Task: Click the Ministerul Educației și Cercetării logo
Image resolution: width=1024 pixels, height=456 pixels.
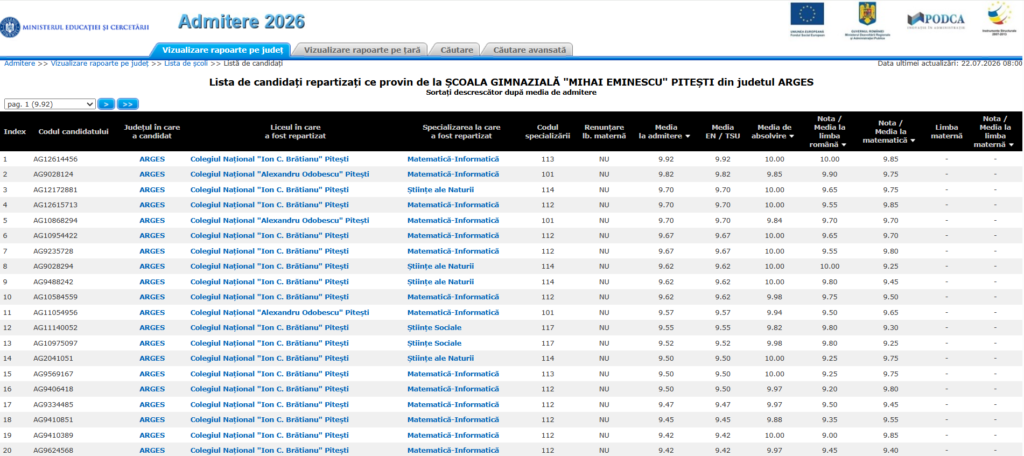Action: click(75, 27)
